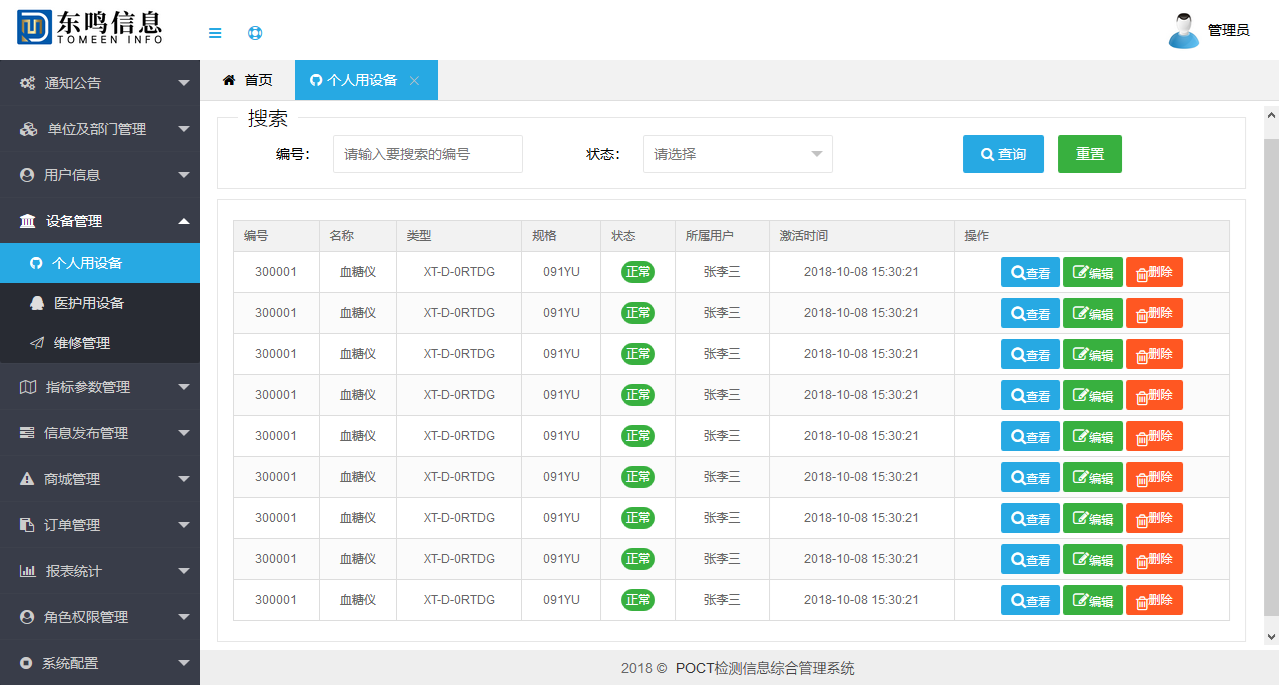Expand the 通知公告 sidebar menu
This screenshot has height=685, width=1279.
pos(100,83)
